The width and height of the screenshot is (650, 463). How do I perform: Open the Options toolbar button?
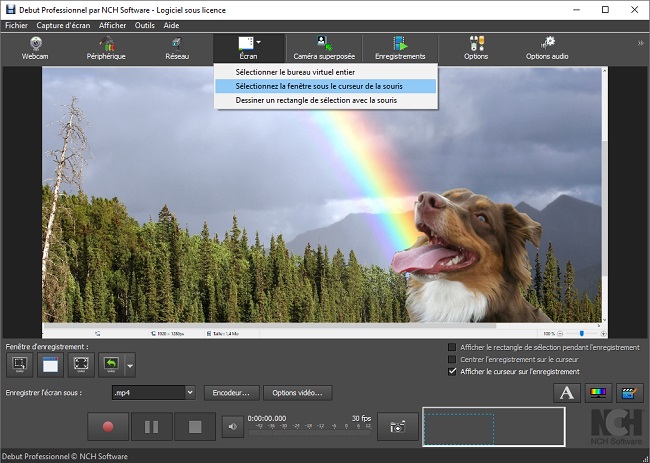pos(476,48)
